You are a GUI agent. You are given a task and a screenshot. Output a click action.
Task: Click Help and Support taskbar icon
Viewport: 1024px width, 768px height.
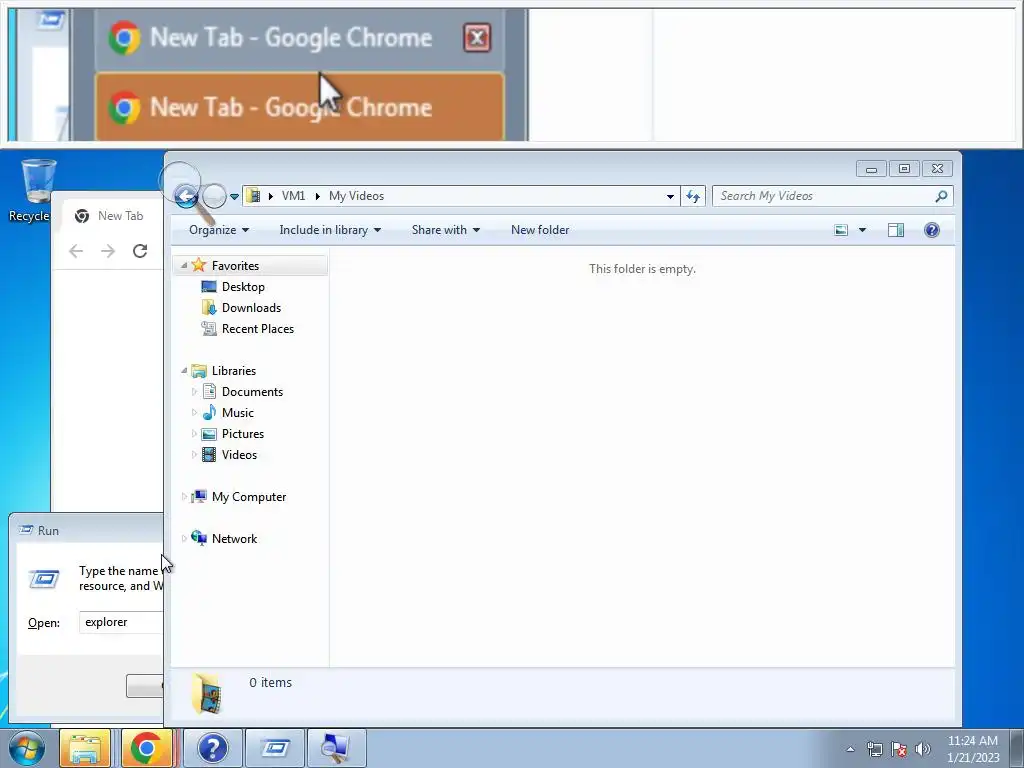pyautogui.click(x=213, y=748)
